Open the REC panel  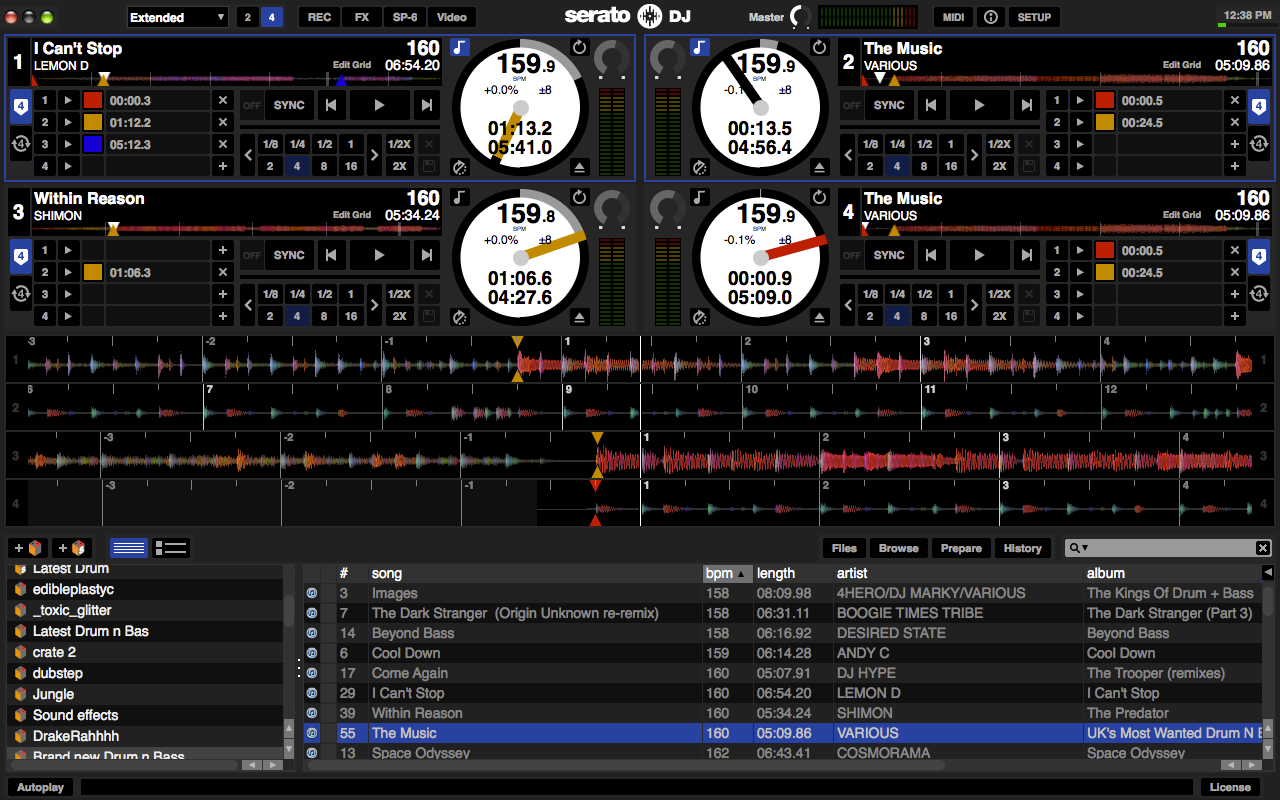point(319,17)
